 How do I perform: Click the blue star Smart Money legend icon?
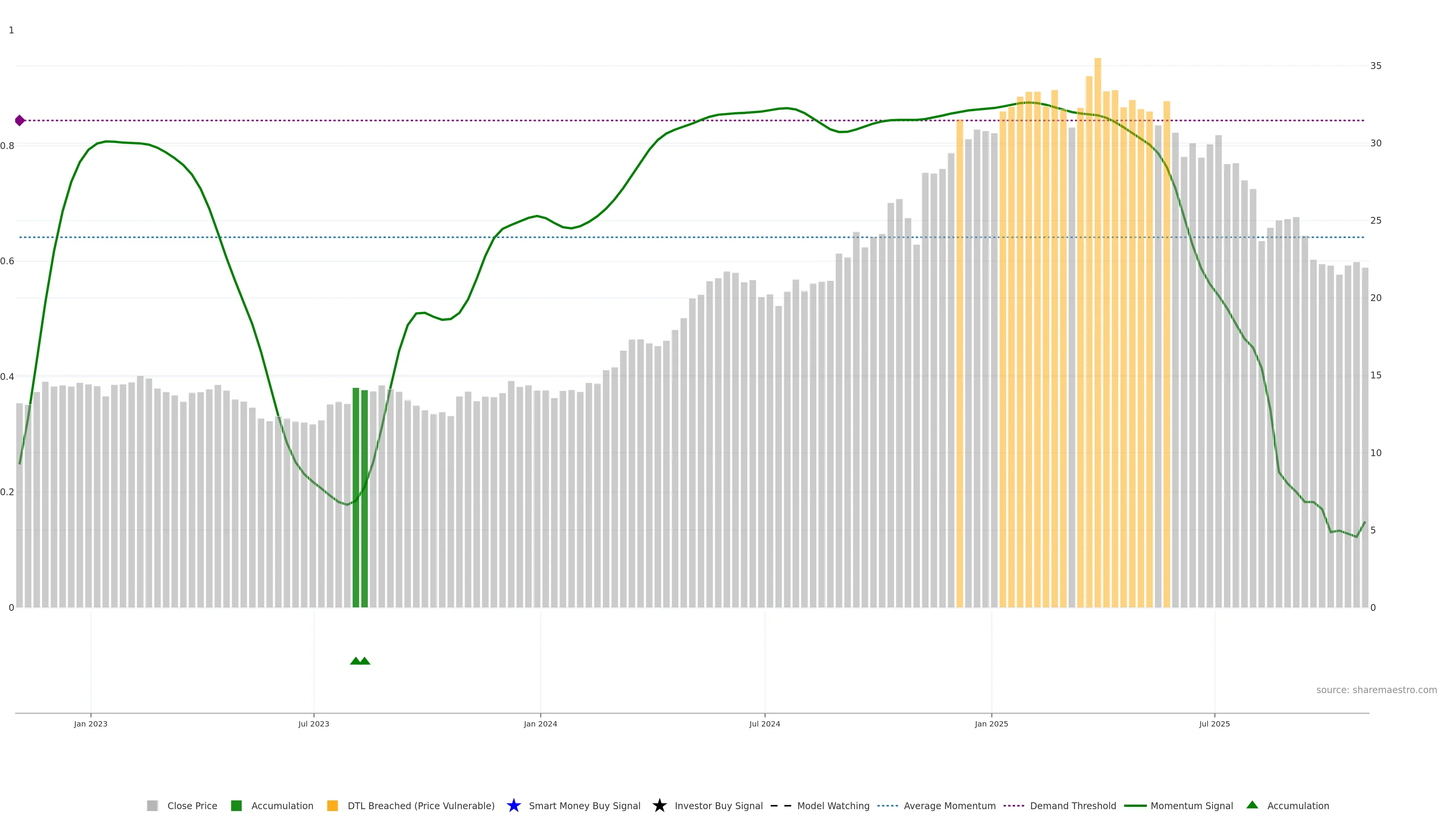(x=513, y=805)
